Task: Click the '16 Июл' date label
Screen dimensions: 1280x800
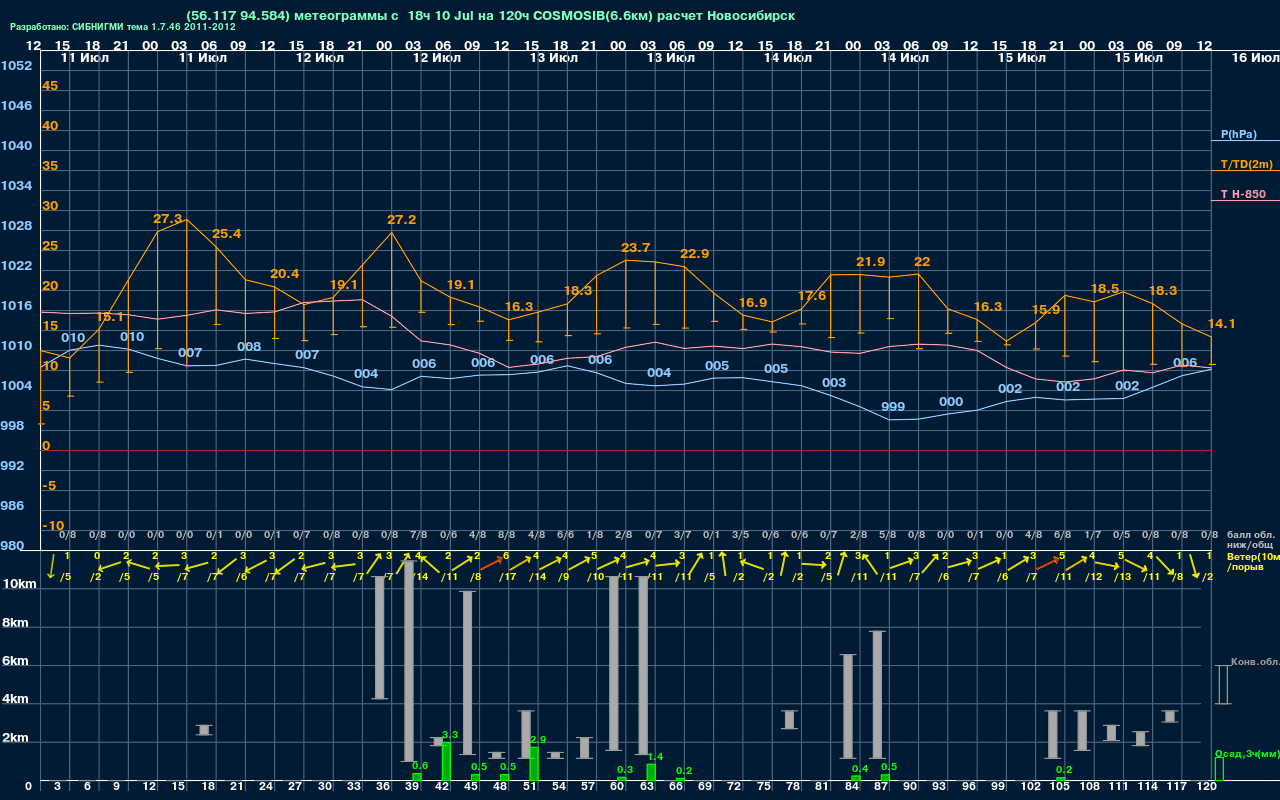Action: pyautogui.click(x=1254, y=58)
